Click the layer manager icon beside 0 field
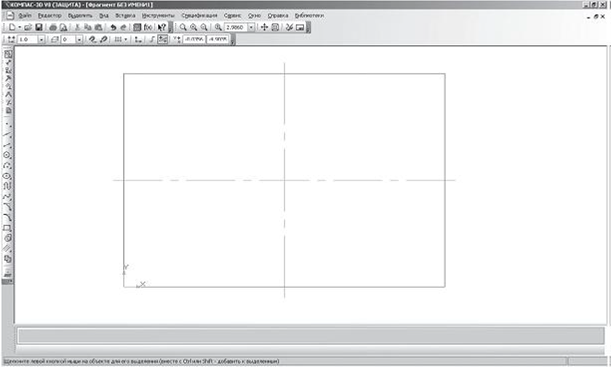This screenshot has height=367, width=611. pos(55,39)
